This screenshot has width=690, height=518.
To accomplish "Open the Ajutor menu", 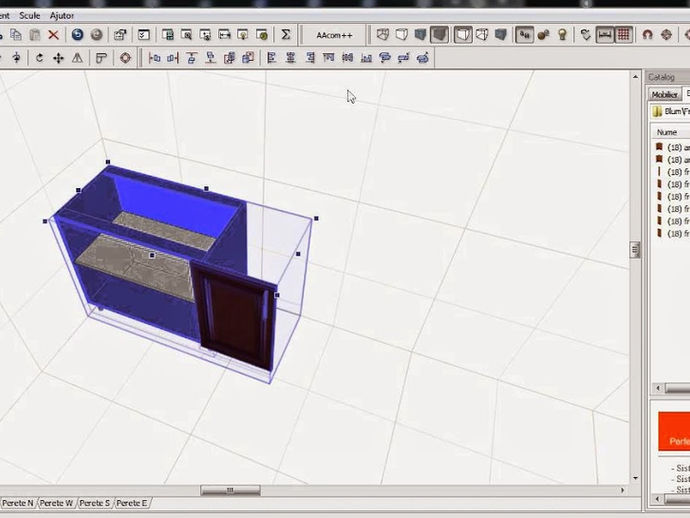I will point(62,16).
